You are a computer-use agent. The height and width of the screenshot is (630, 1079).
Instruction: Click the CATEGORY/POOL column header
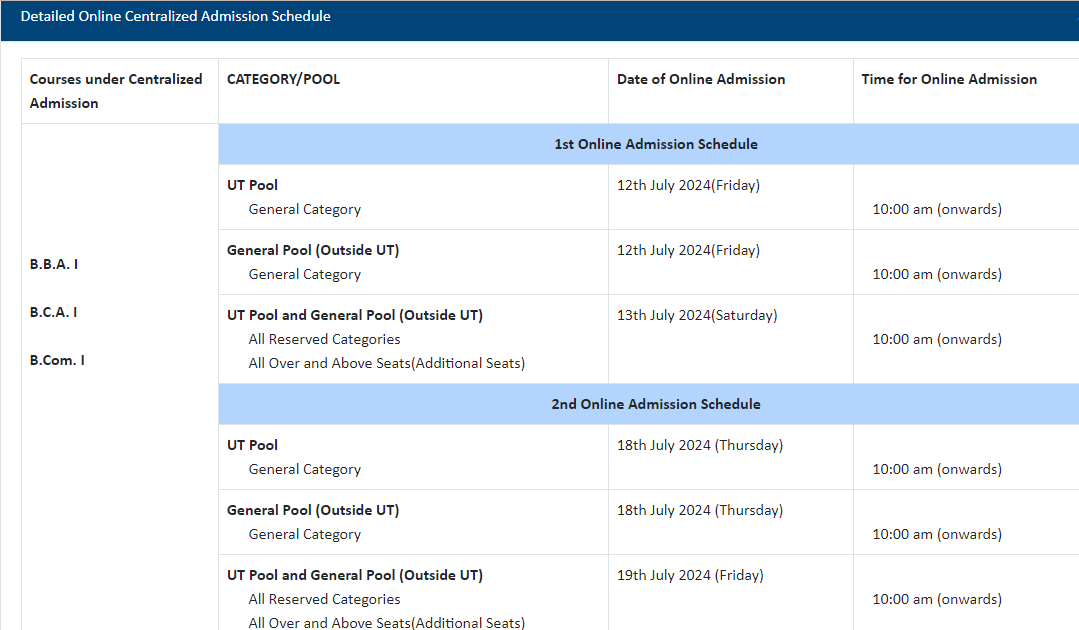click(283, 79)
